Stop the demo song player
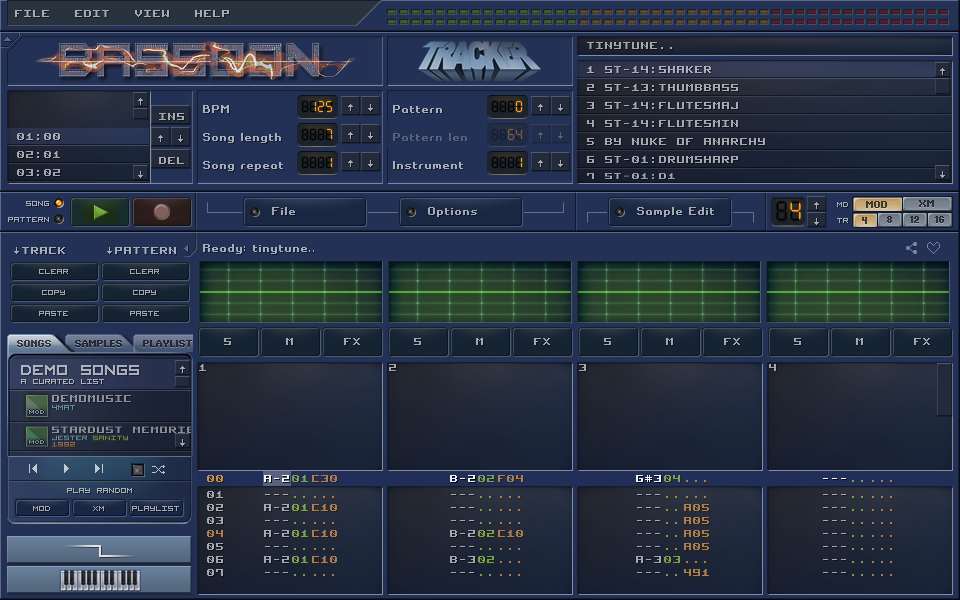This screenshot has width=960, height=600. click(x=137, y=470)
